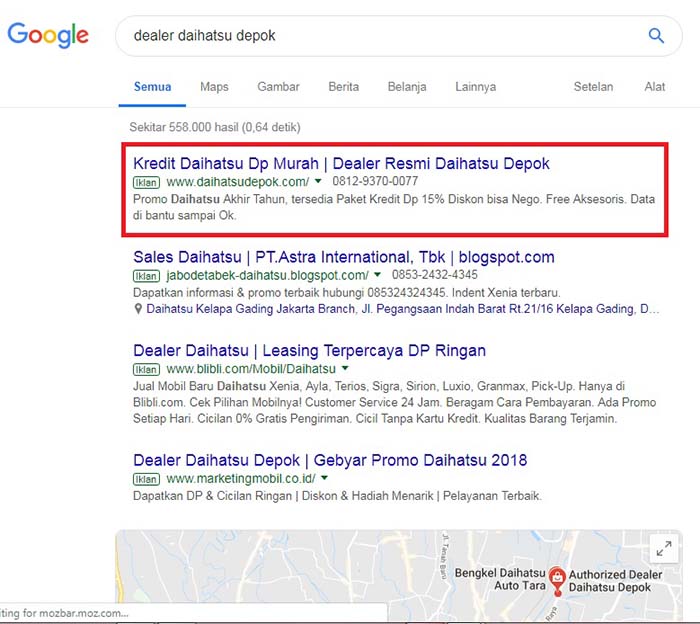Click the Iklan badge beside www.blibli.com
700x624 pixels.
147,369
